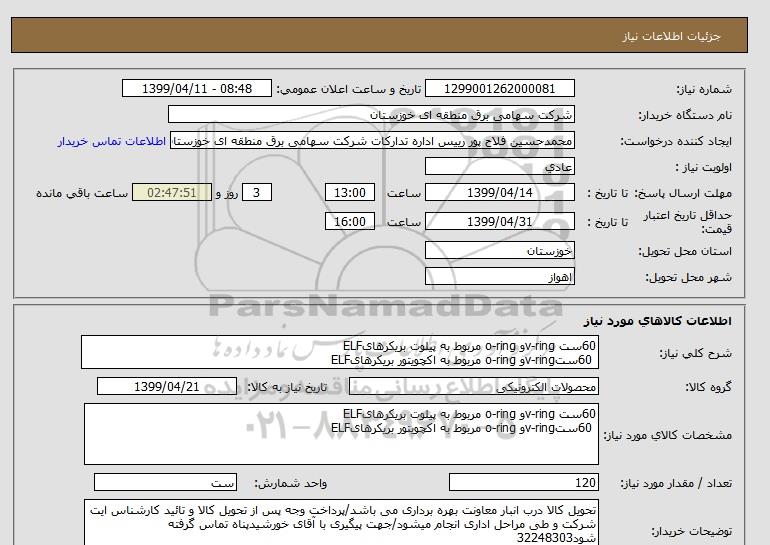Open the اطلاعات تماس خریدار link
770x545 pixels.
click(112, 141)
